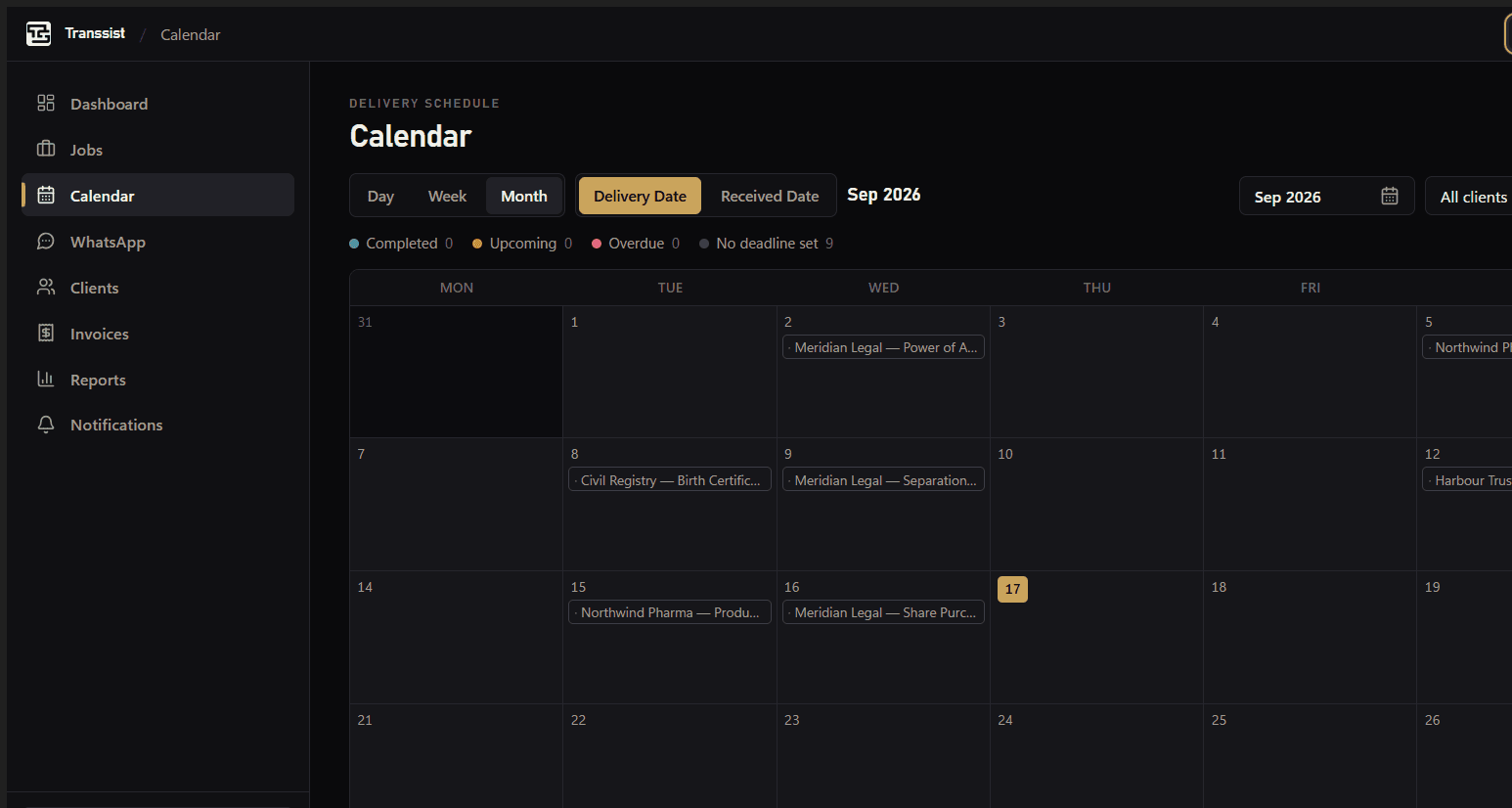Open Meridian Legal Power of A... event
The image size is (1512, 808).
click(x=883, y=347)
